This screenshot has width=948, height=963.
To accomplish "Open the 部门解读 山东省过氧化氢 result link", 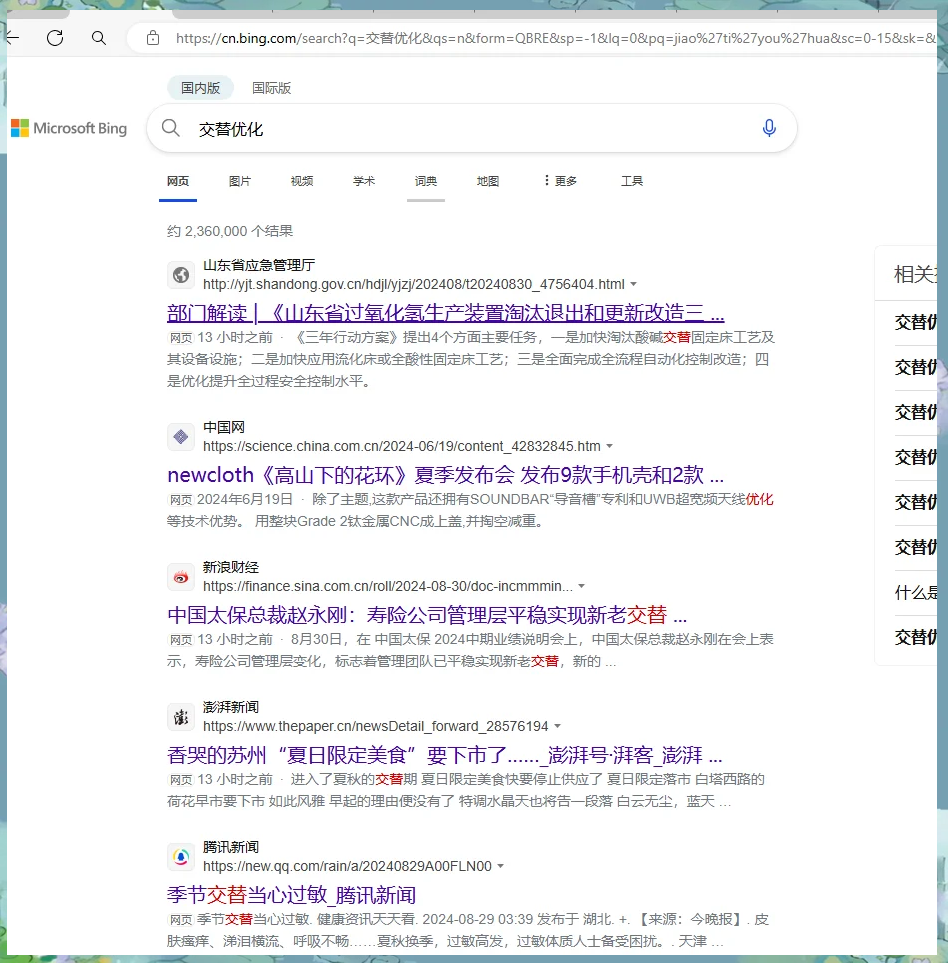I will click(x=446, y=313).
